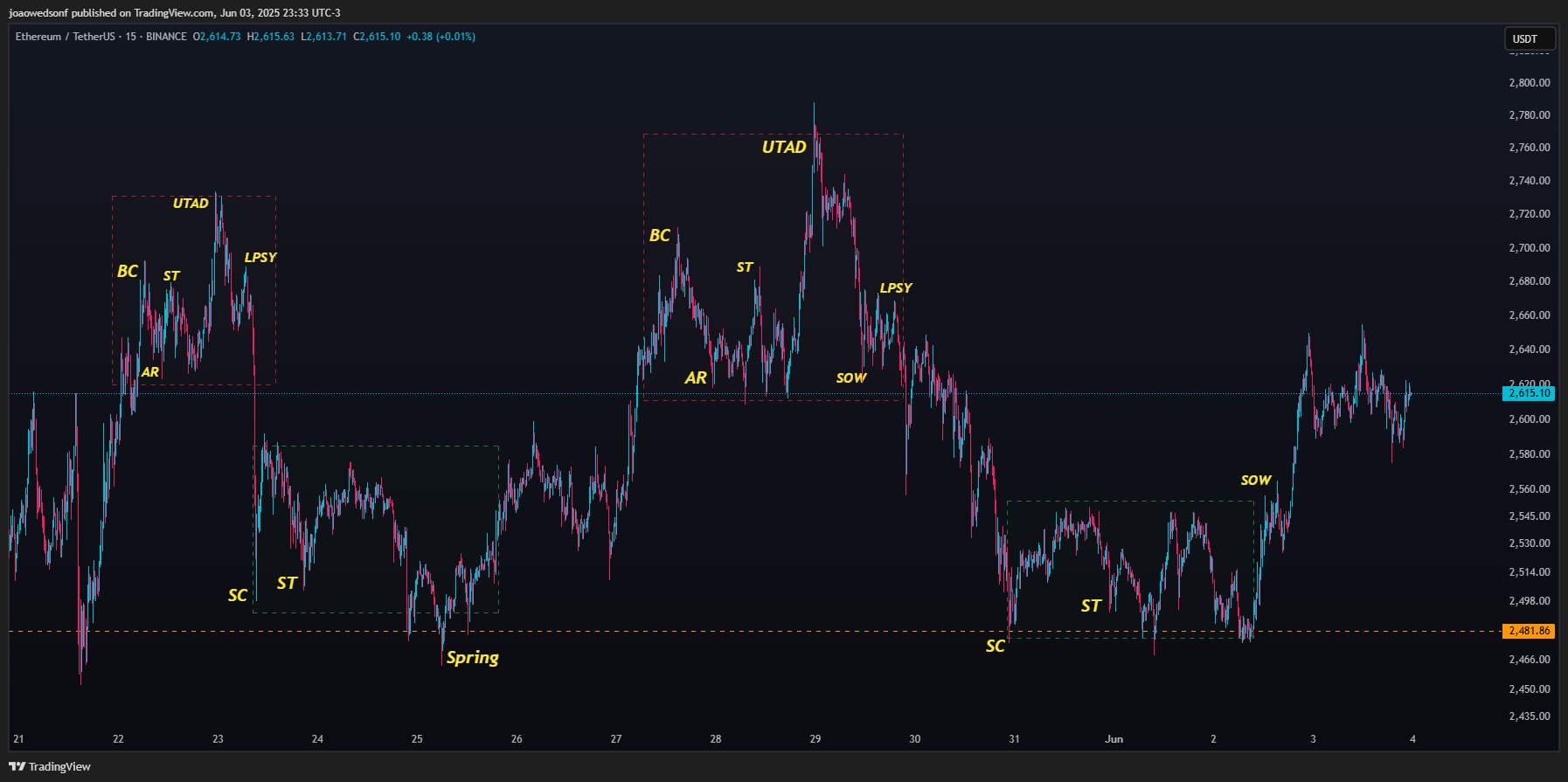The height and width of the screenshot is (782, 1568).
Task: Open the USDT currency selector
Action: click(x=1529, y=38)
